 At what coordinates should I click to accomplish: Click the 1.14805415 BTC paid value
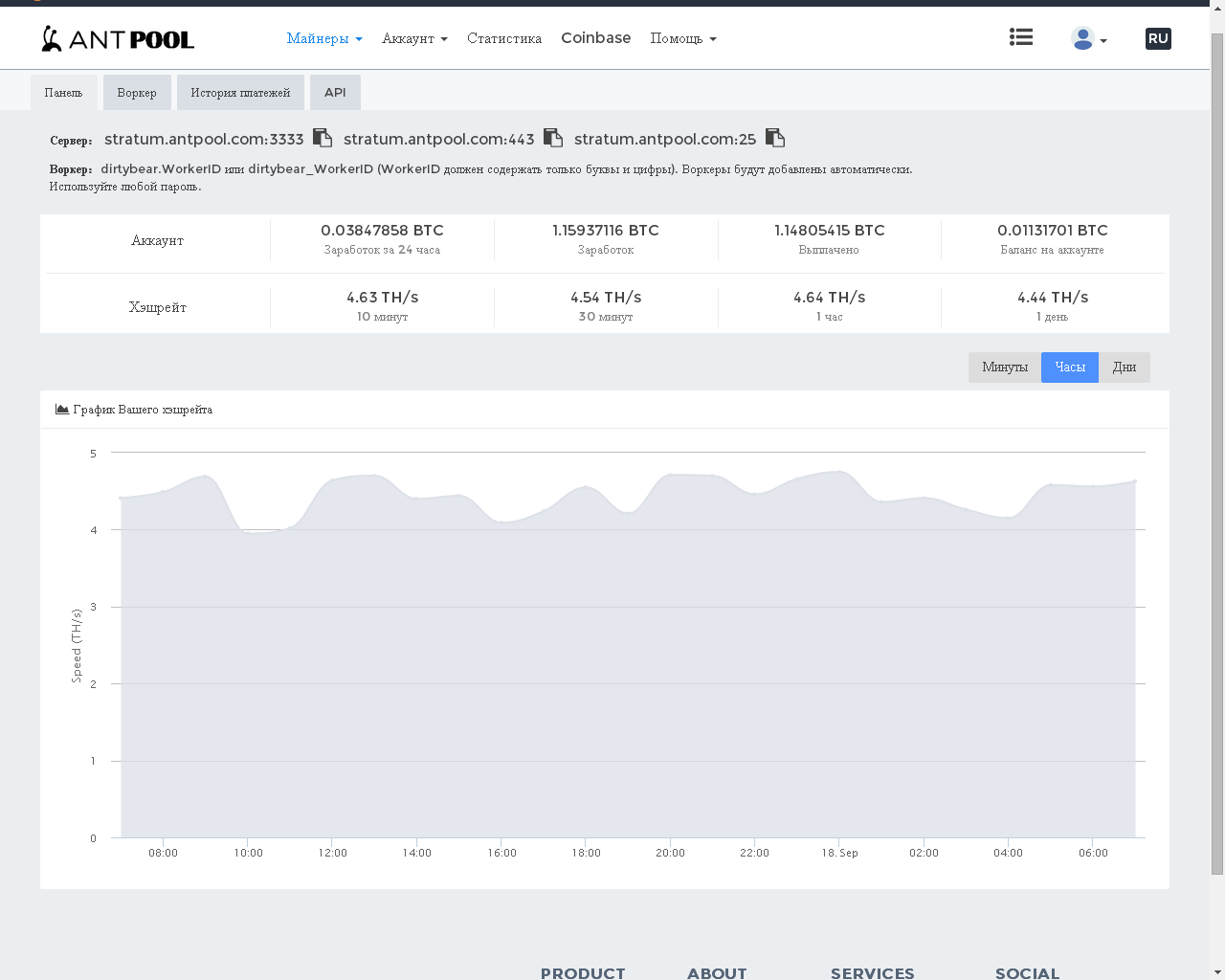click(x=830, y=231)
